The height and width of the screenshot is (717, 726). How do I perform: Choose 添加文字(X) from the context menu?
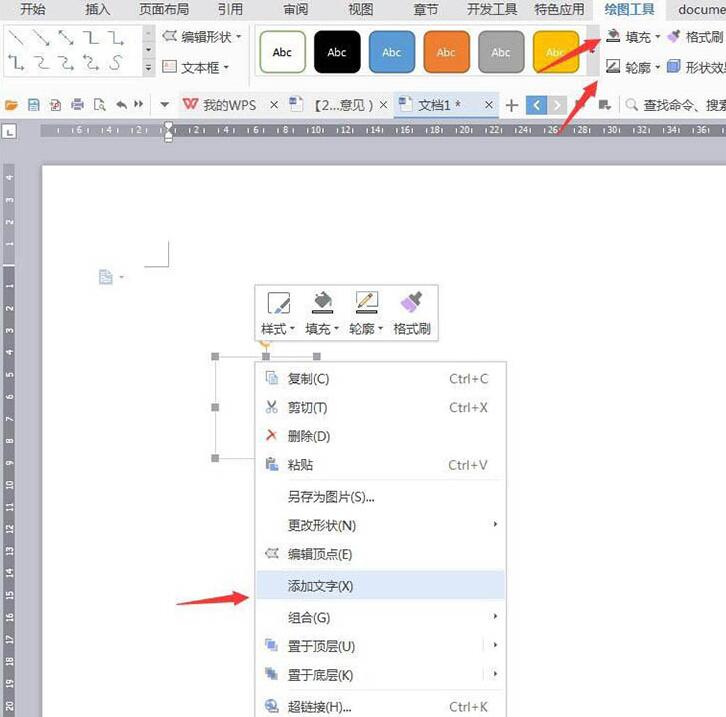pyautogui.click(x=320, y=586)
